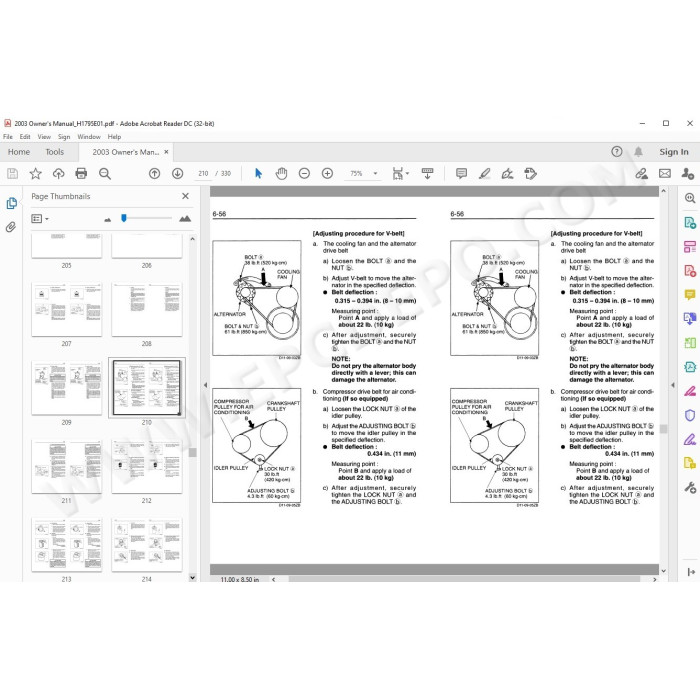
Task: Open the Comment tool in right pane
Action: point(690,295)
